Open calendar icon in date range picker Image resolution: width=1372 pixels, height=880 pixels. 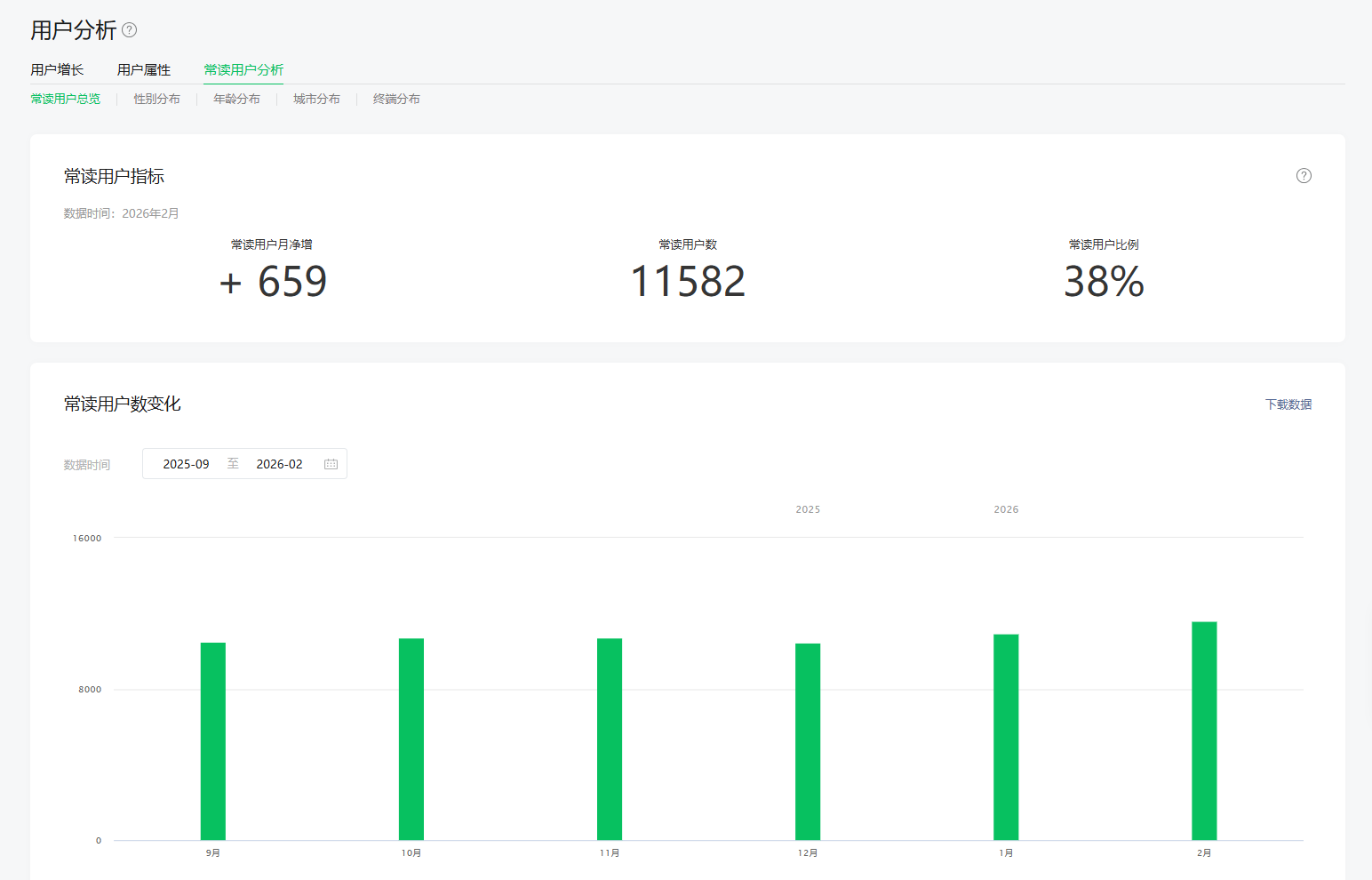tap(331, 464)
